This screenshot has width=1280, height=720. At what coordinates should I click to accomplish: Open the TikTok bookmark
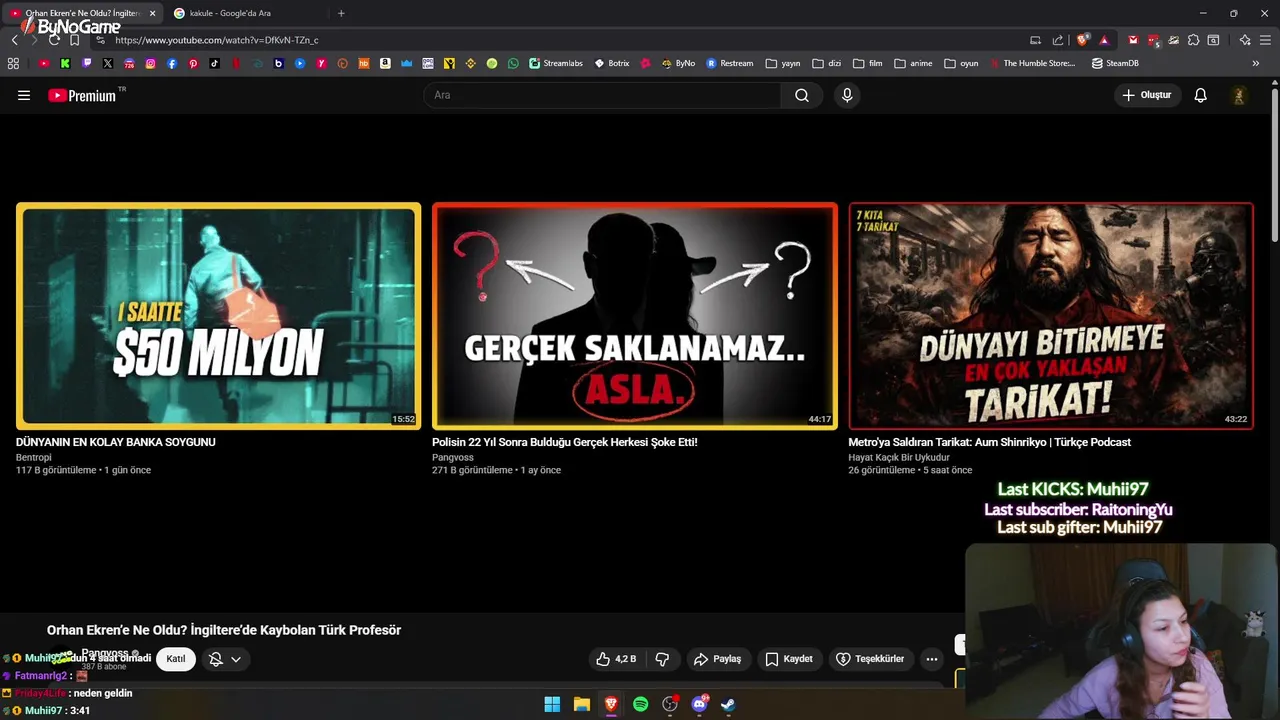tap(215, 63)
